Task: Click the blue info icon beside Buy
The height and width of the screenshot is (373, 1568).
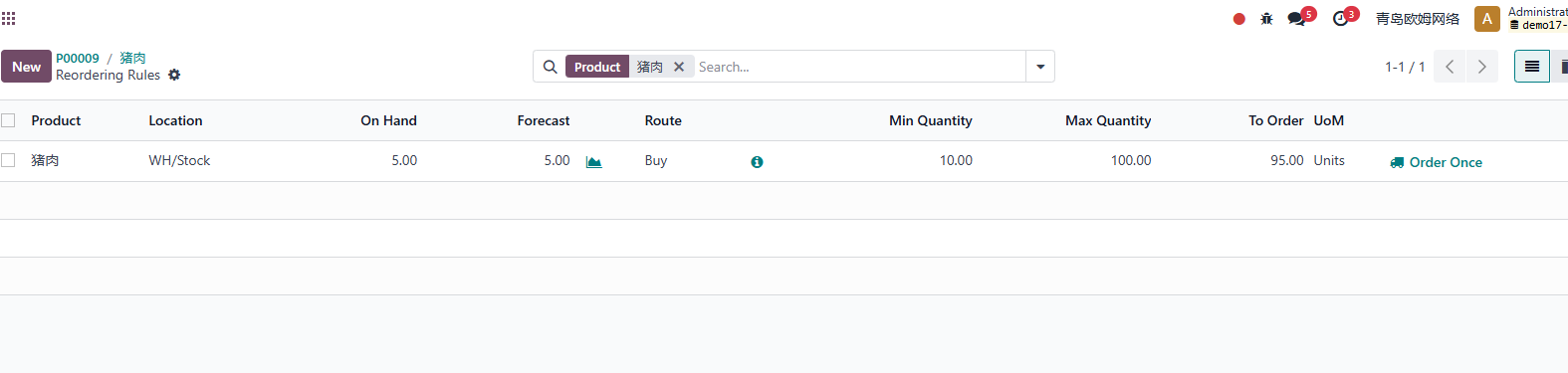Action: tap(757, 162)
